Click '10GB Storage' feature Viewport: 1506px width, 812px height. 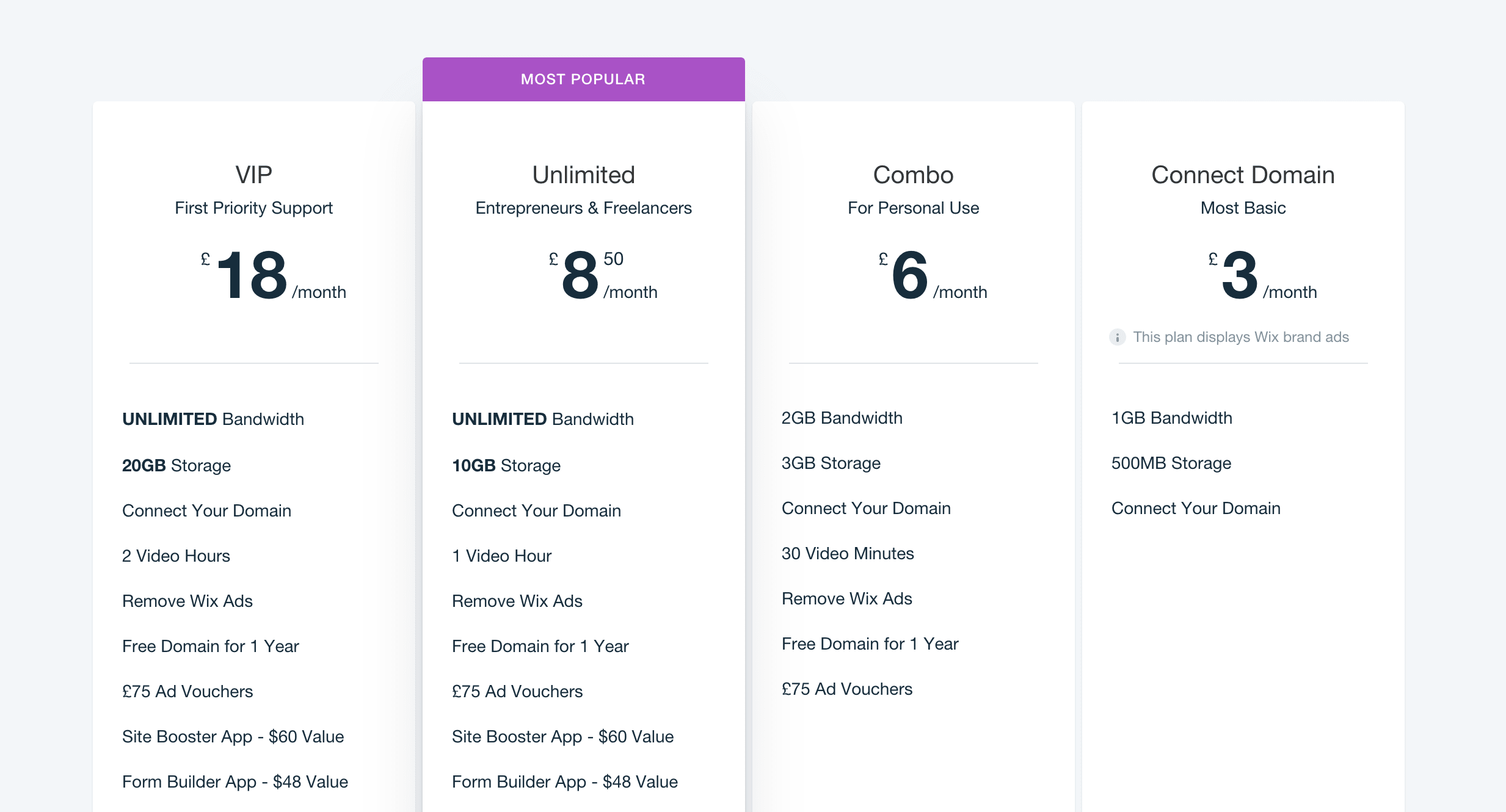(x=506, y=465)
